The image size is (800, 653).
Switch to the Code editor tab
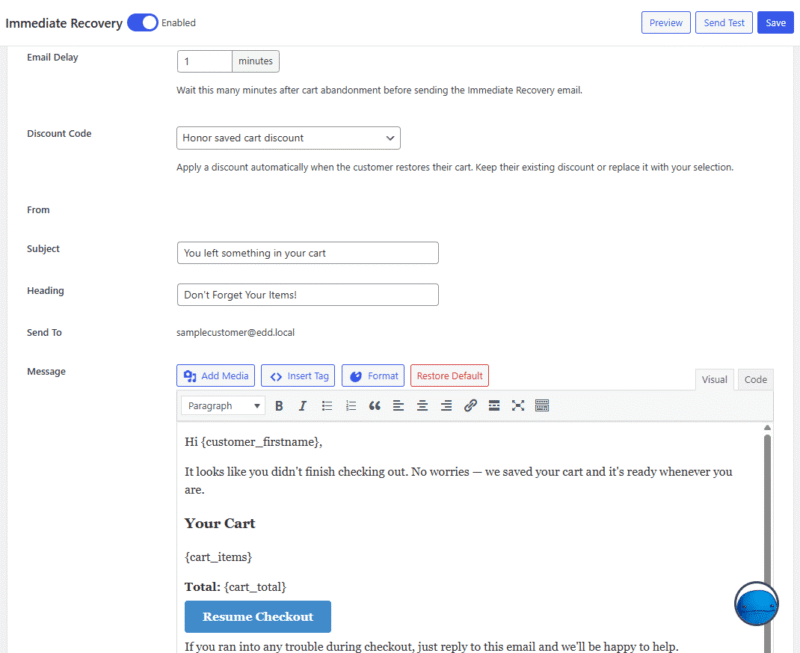[x=755, y=380]
